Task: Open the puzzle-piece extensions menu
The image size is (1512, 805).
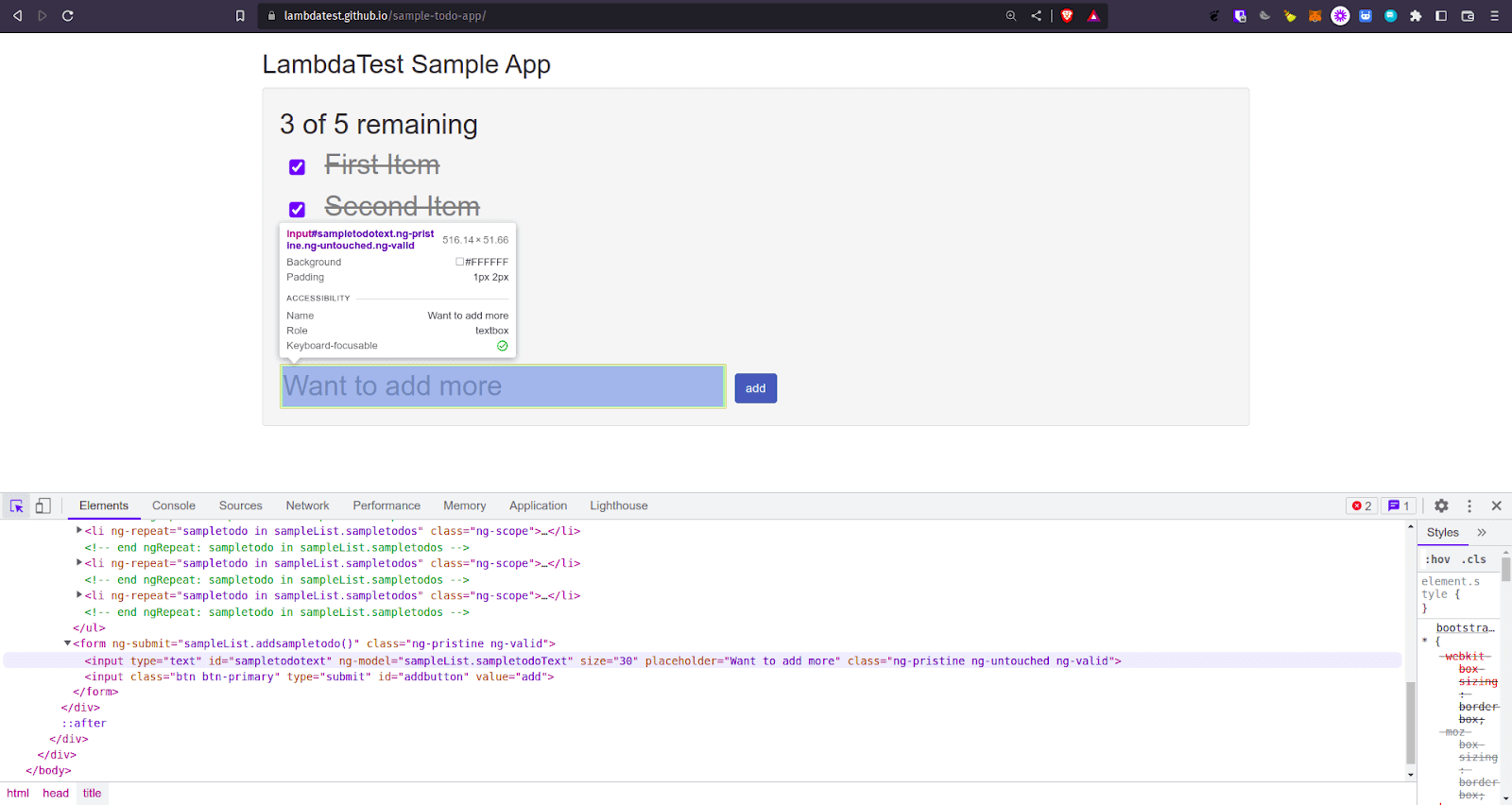Action: pos(1416,16)
